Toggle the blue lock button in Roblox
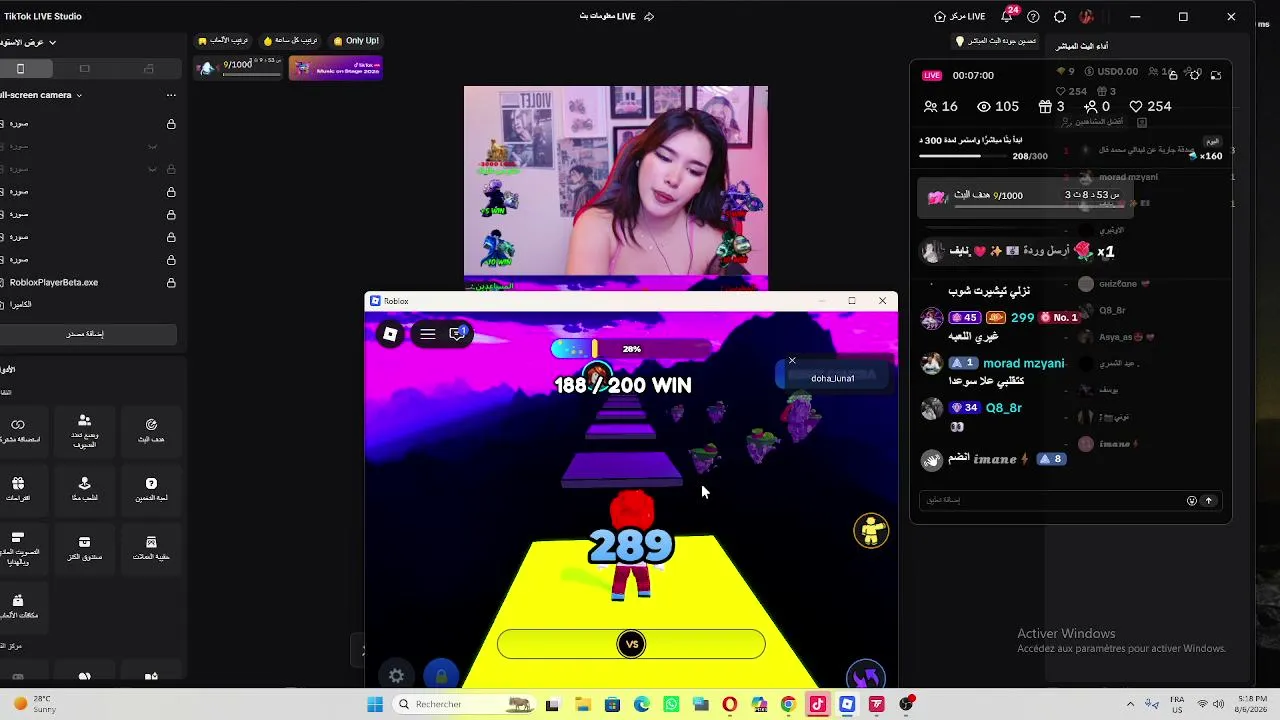1280x720 pixels. [441, 676]
